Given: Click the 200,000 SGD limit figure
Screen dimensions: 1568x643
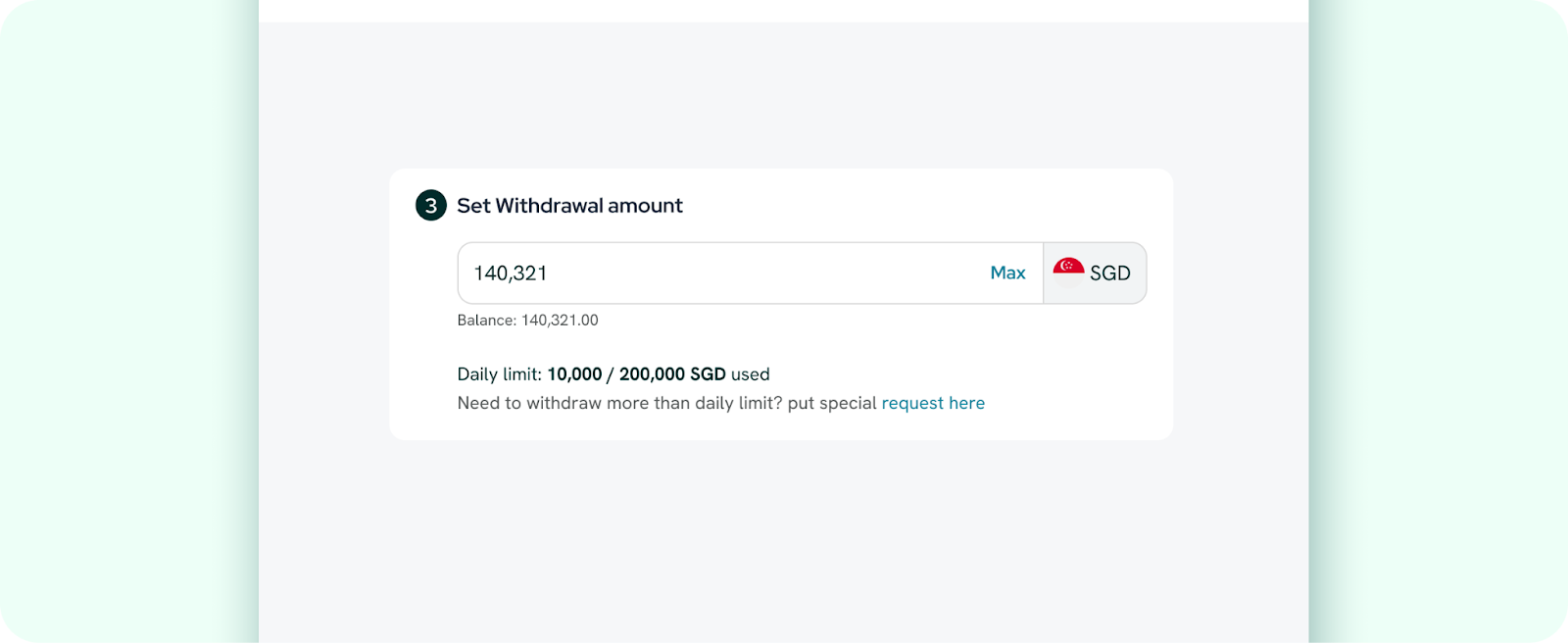Looking at the screenshot, I should pyautogui.click(x=672, y=374).
